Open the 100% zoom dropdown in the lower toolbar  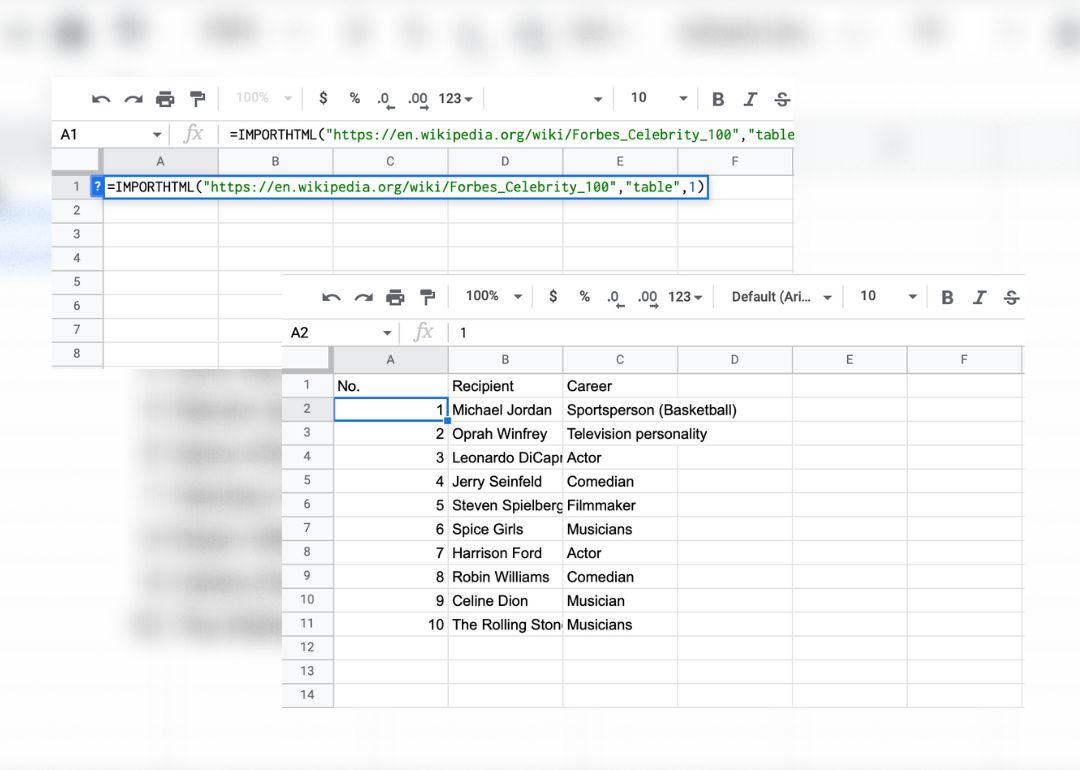(x=494, y=296)
